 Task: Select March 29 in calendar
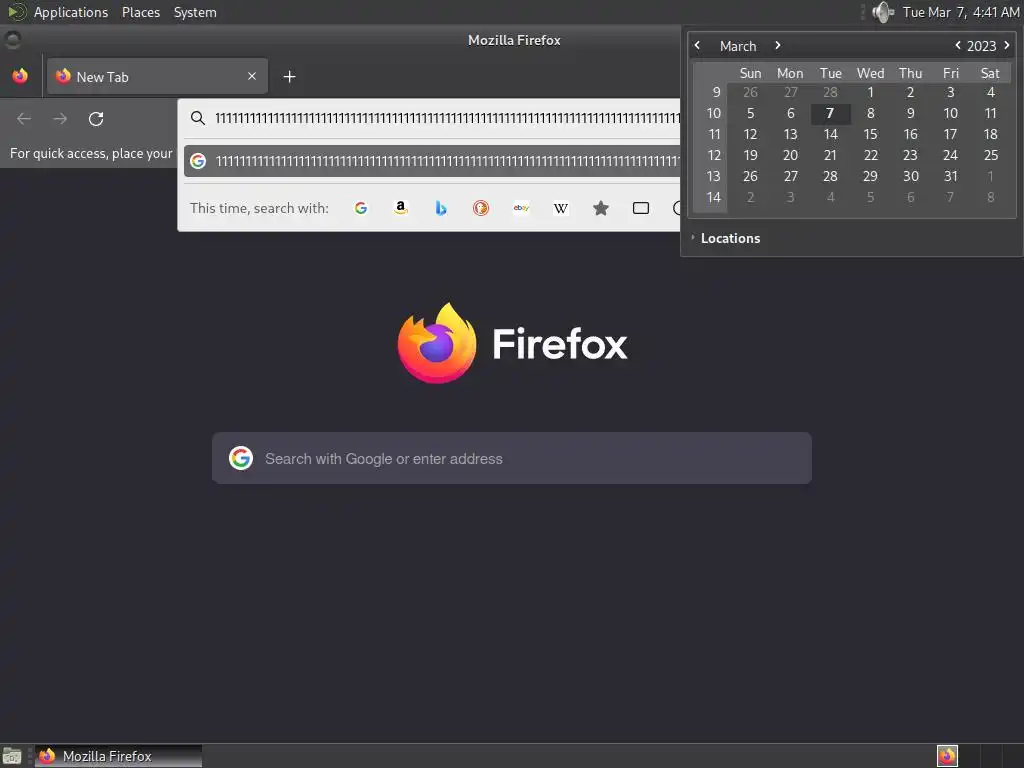coord(871,176)
